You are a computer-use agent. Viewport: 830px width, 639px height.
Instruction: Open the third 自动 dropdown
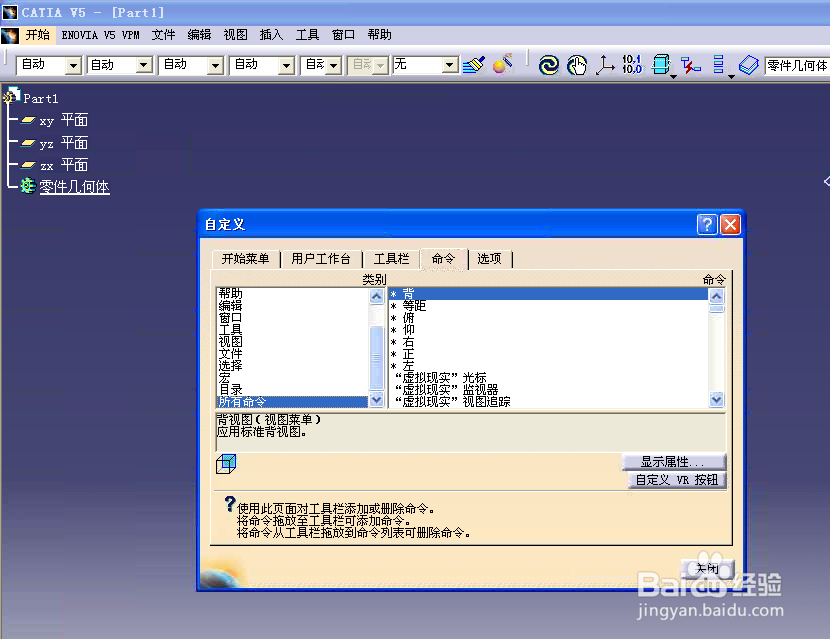click(x=215, y=66)
